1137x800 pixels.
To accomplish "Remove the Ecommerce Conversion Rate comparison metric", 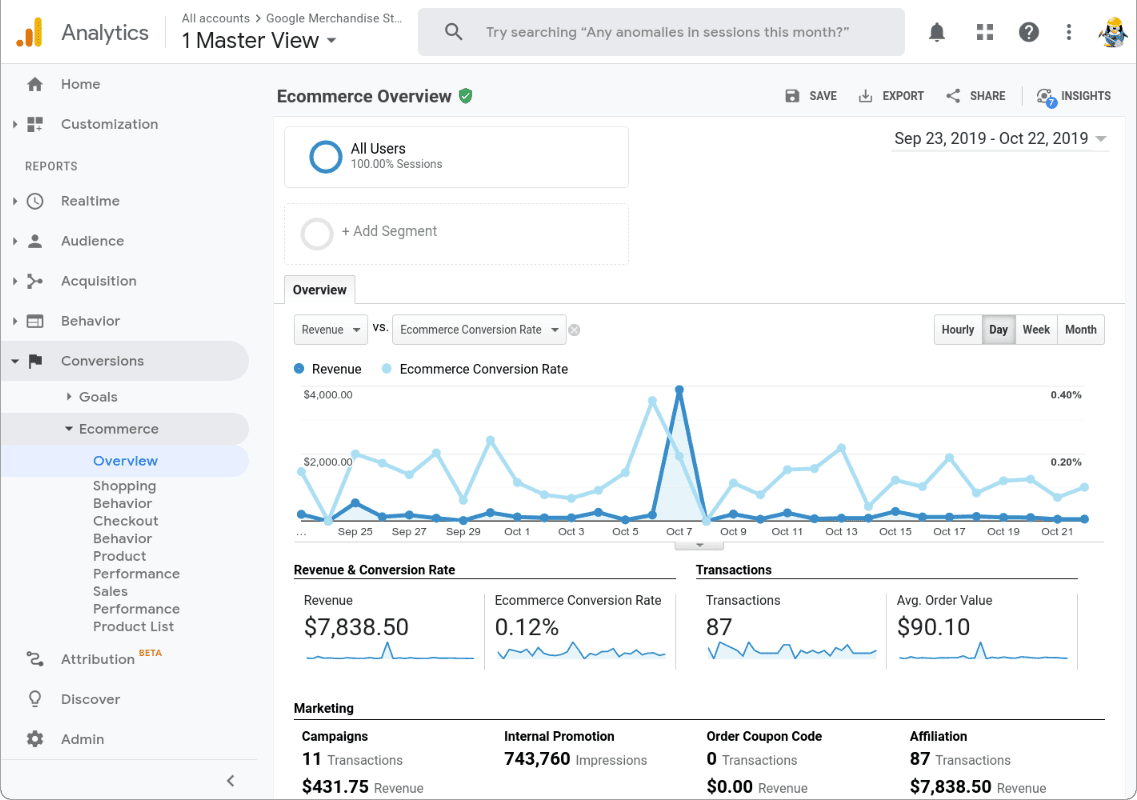I will (x=575, y=330).
